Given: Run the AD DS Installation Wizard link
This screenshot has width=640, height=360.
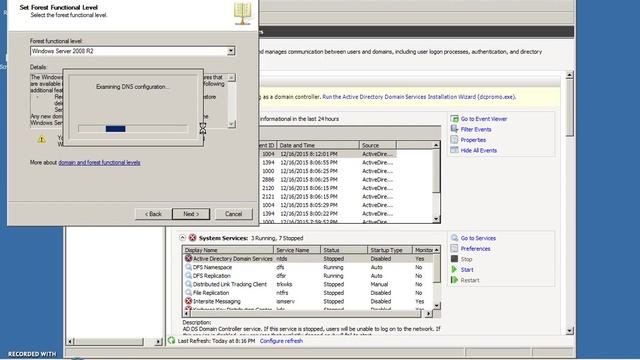Looking at the screenshot, I should point(419,97).
